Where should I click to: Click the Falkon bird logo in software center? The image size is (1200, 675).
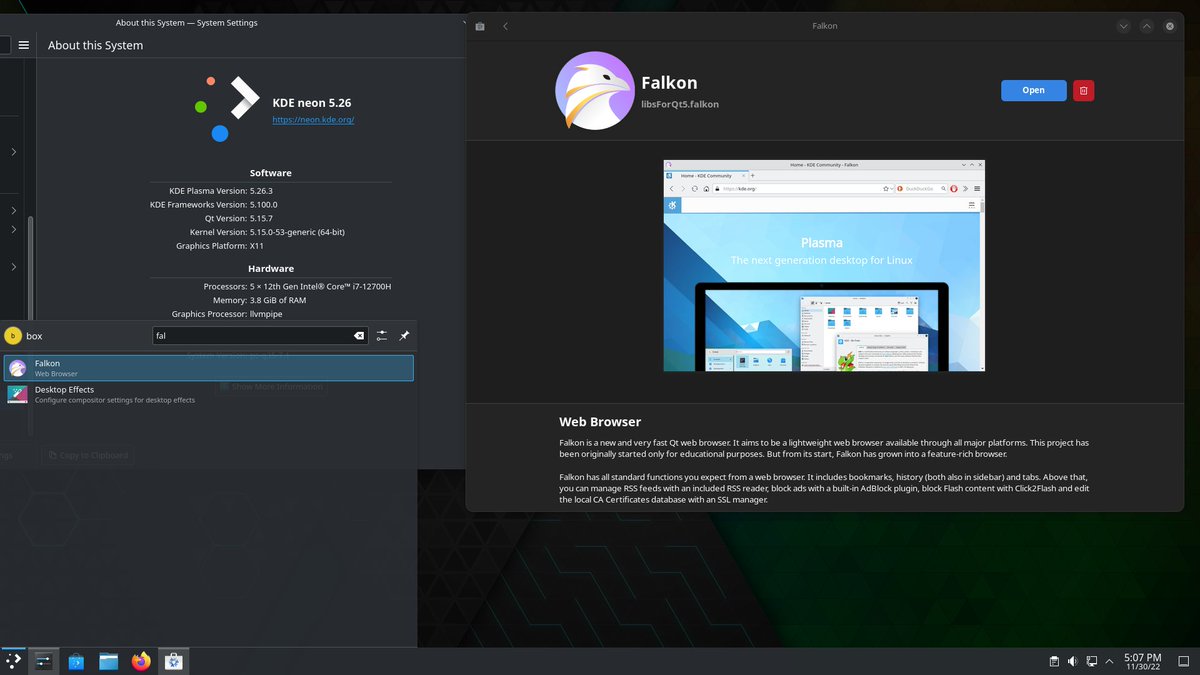click(594, 91)
